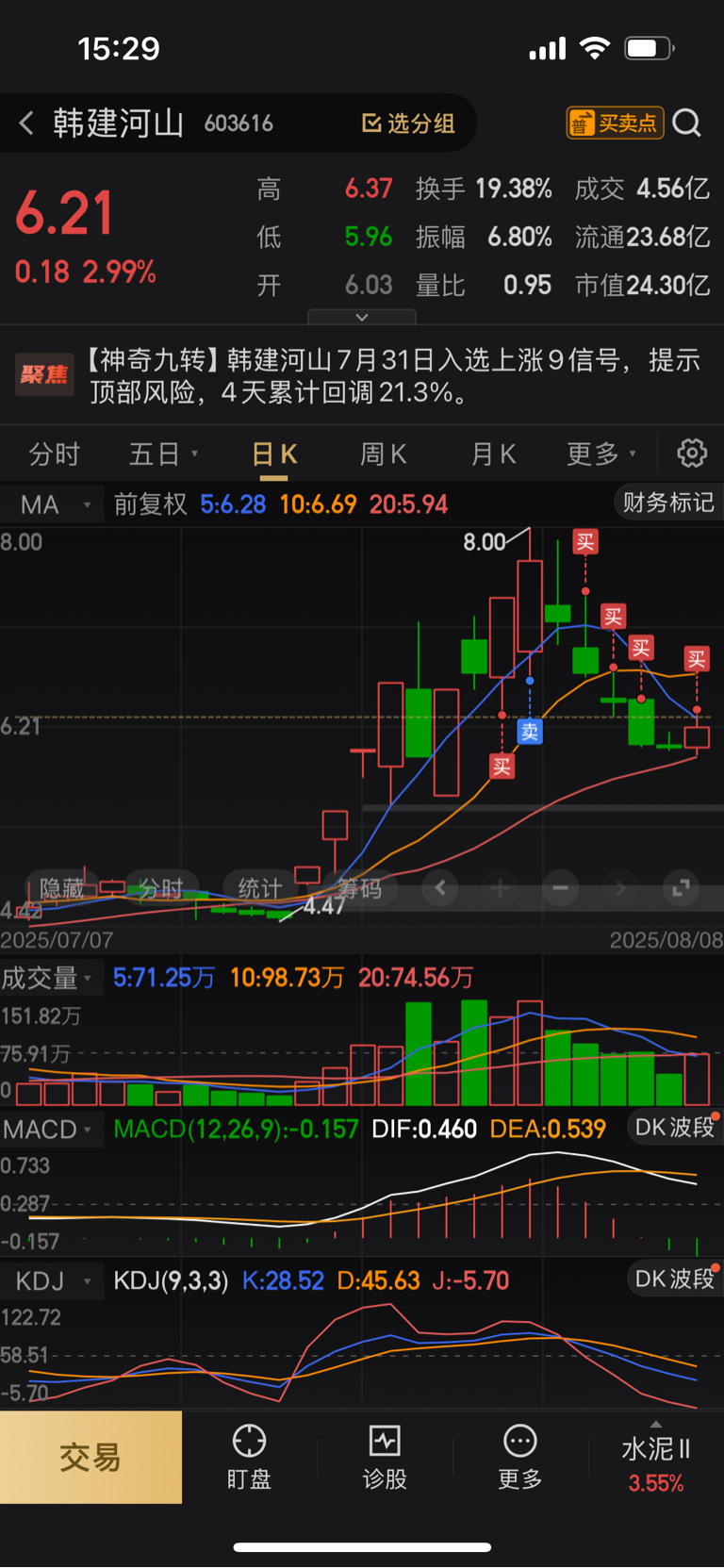Open chart settings gear icon

coord(692,454)
